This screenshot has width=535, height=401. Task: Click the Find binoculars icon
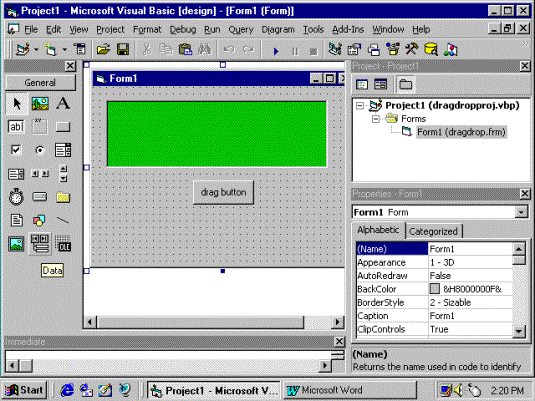pos(204,50)
